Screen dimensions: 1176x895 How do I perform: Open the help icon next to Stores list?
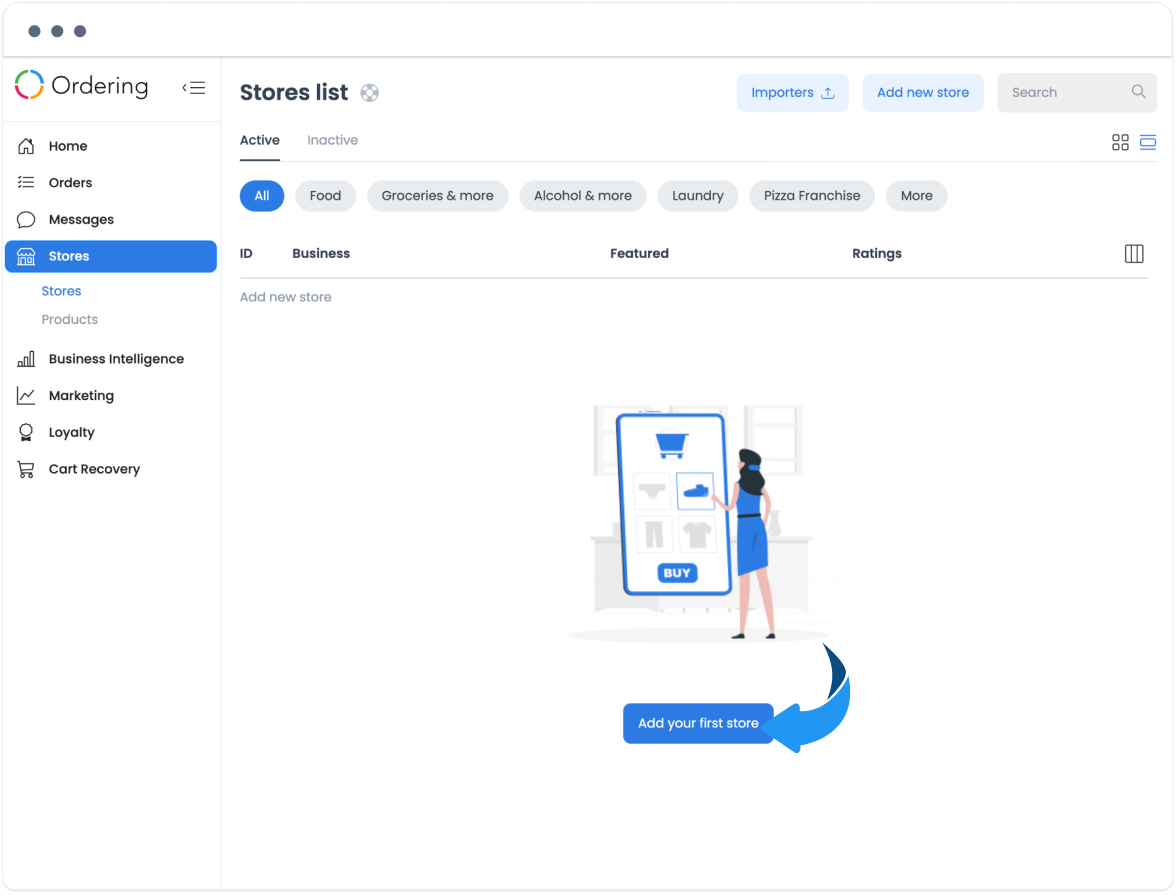tap(370, 93)
